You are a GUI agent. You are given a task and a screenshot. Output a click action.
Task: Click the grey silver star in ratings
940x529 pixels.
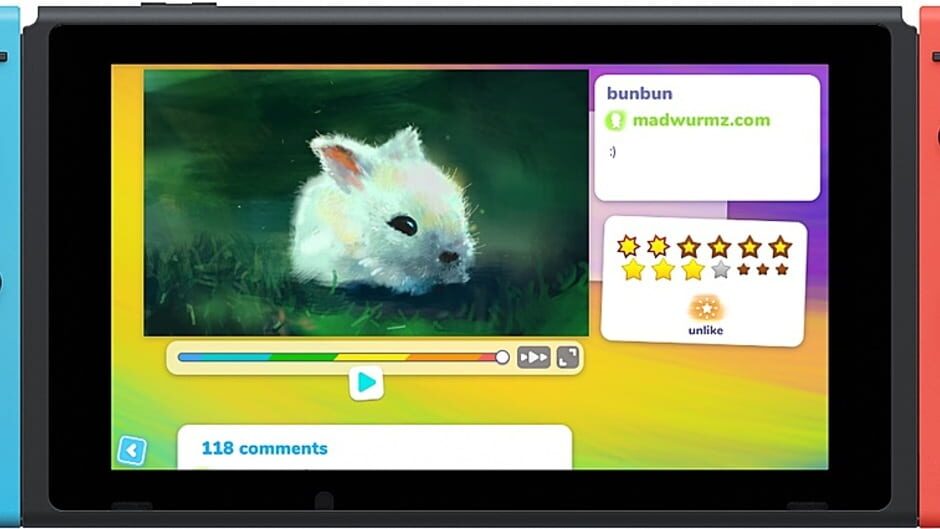click(720, 269)
